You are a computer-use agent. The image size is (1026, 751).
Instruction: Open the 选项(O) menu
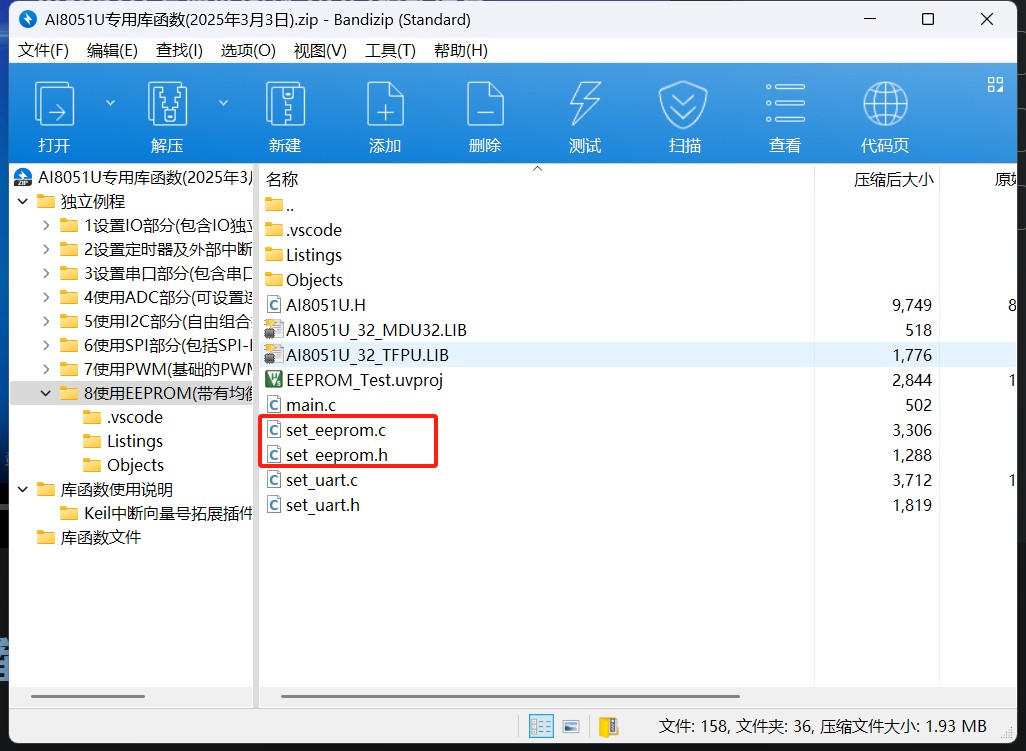[x=248, y=50]
